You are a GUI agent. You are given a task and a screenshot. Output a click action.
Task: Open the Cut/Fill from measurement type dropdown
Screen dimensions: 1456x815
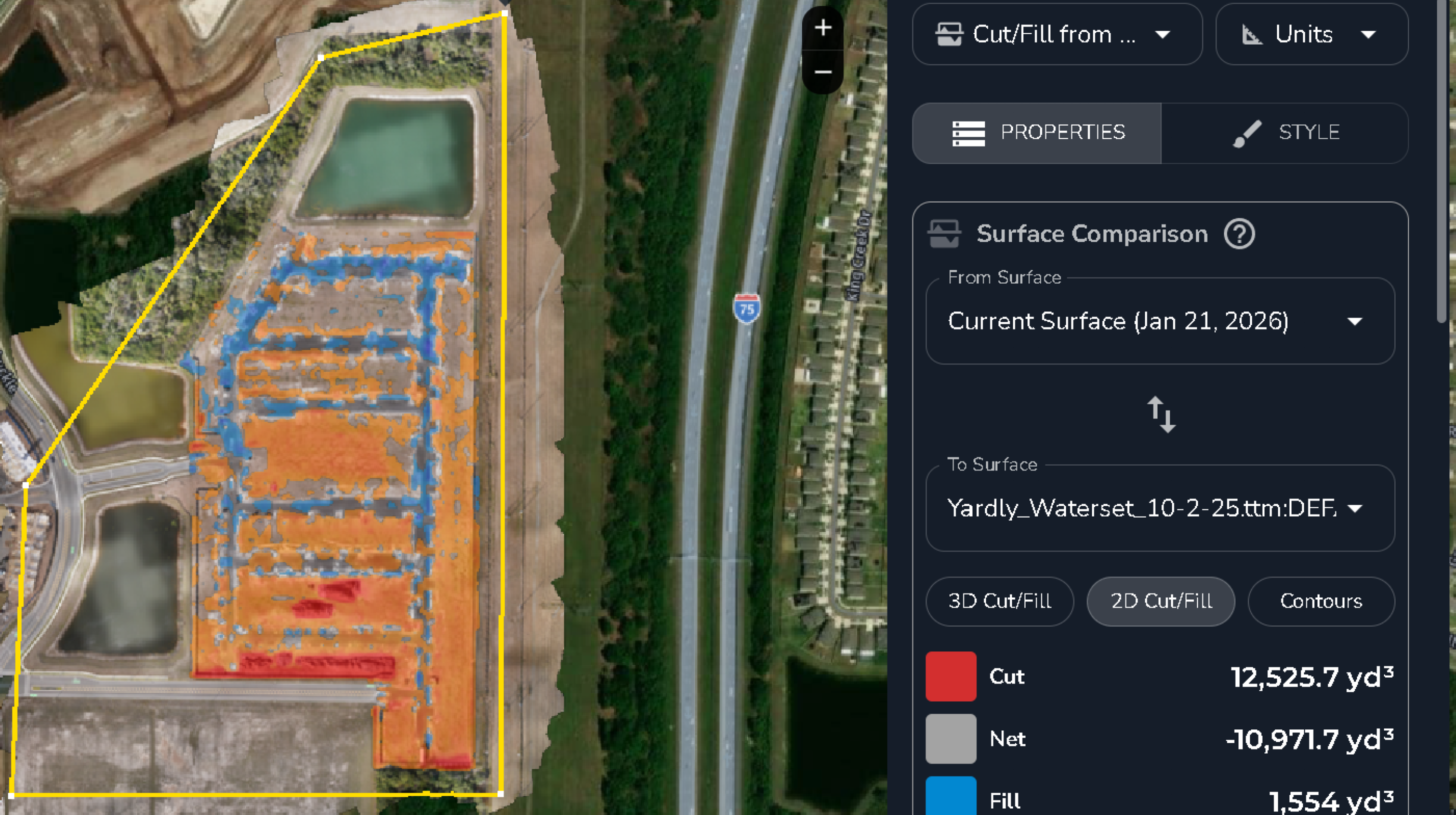coord(1057,34)
